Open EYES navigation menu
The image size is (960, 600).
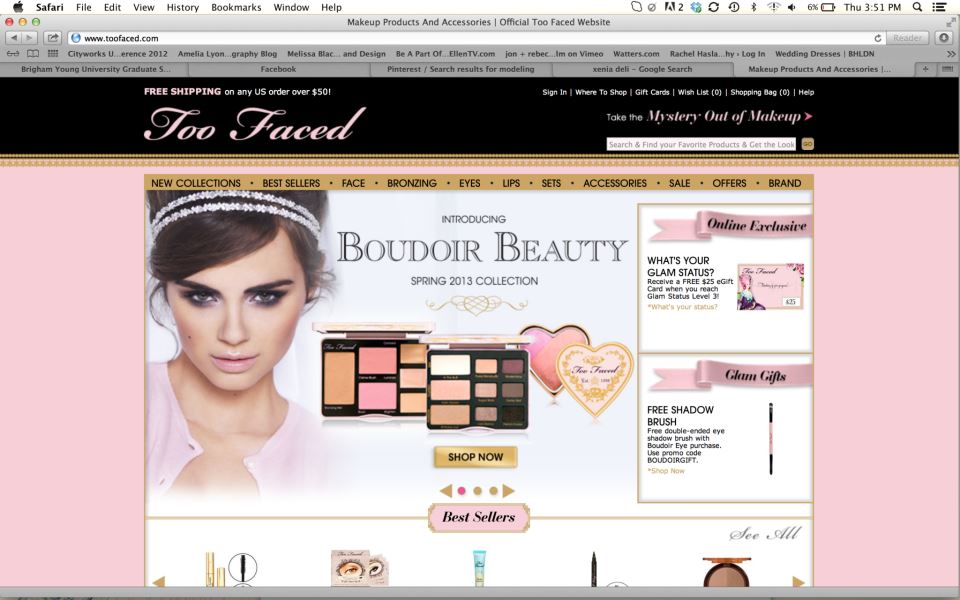(470, 183)
